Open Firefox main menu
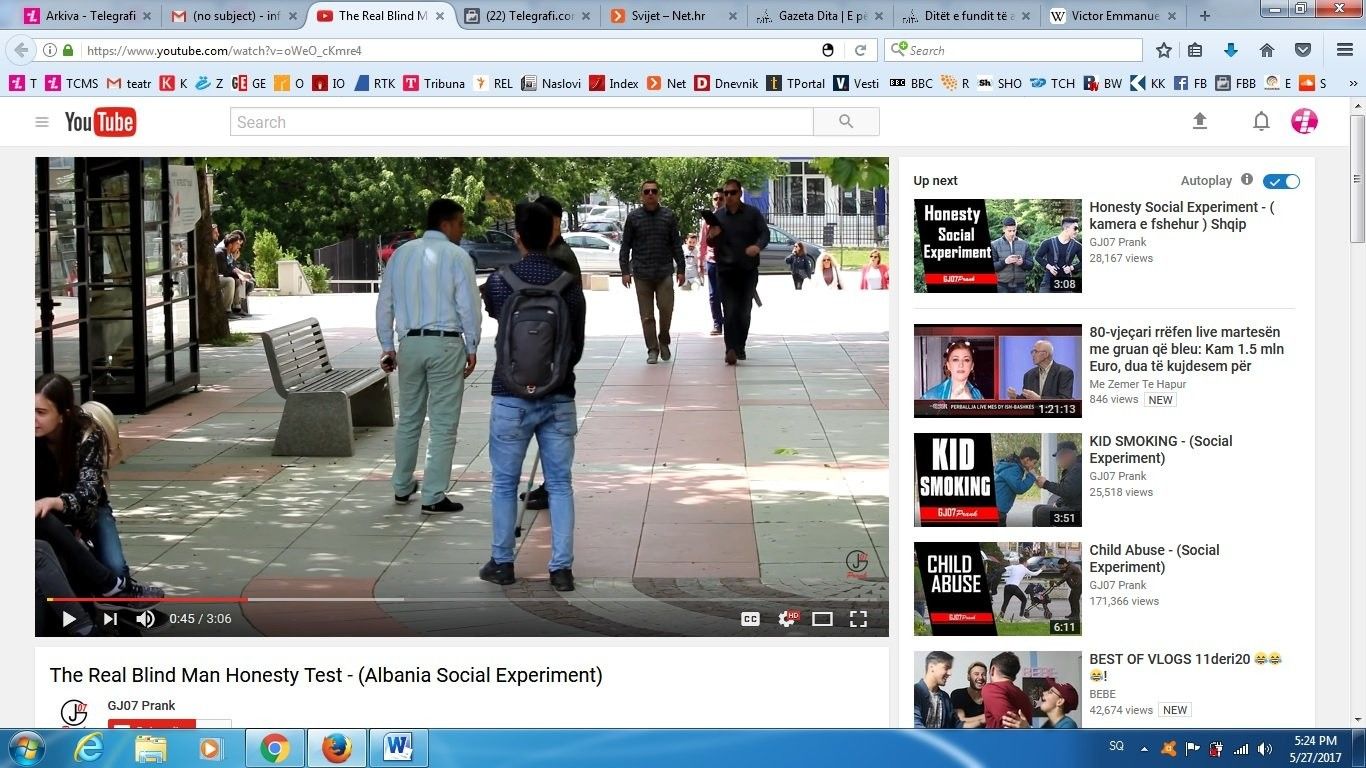1366x768 pixels. point(1345,50)
